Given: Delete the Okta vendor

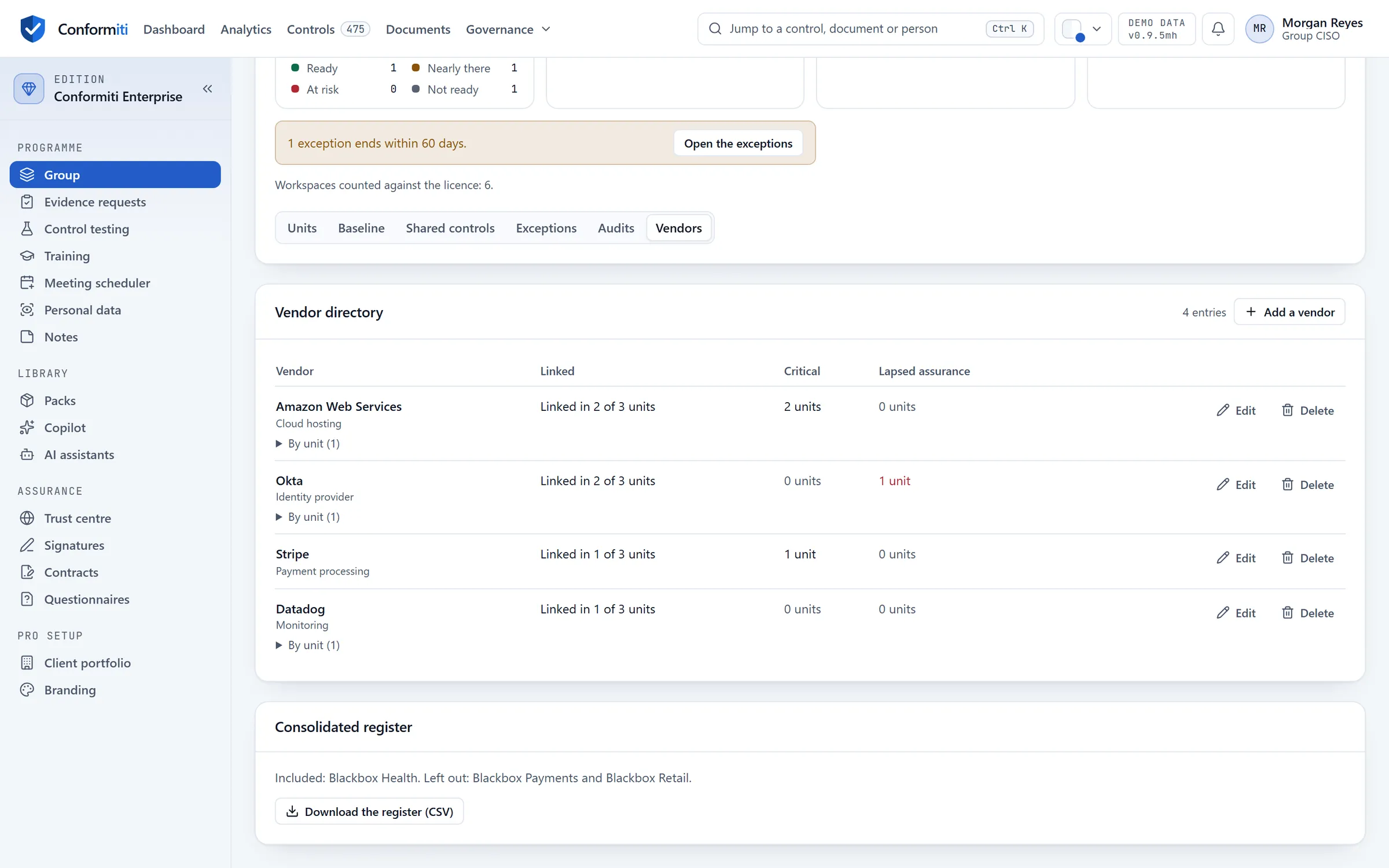Looking at the screenshot, I should [1308, 484].
